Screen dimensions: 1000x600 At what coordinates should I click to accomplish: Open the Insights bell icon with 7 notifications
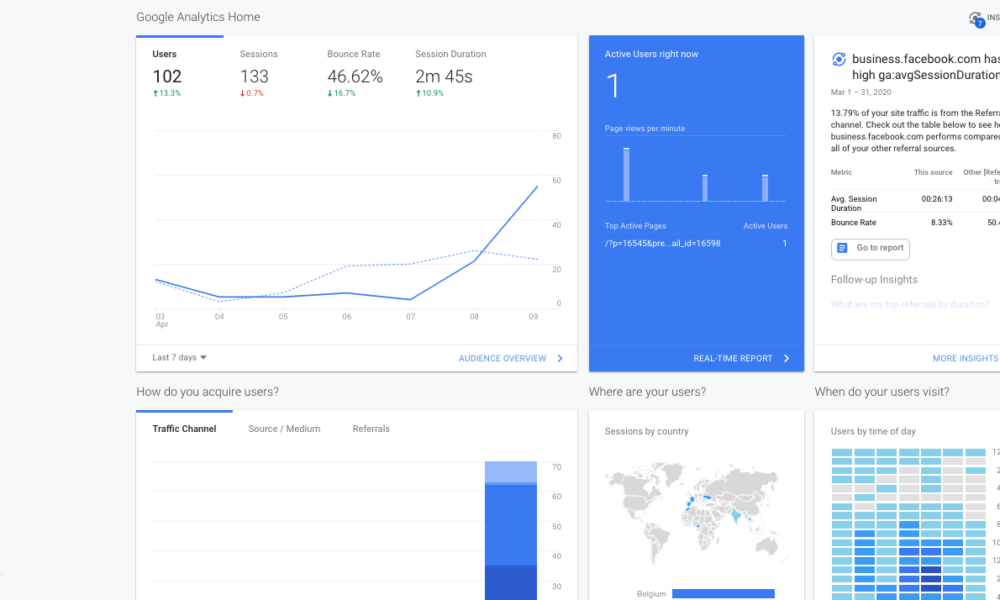click(977, 18)
